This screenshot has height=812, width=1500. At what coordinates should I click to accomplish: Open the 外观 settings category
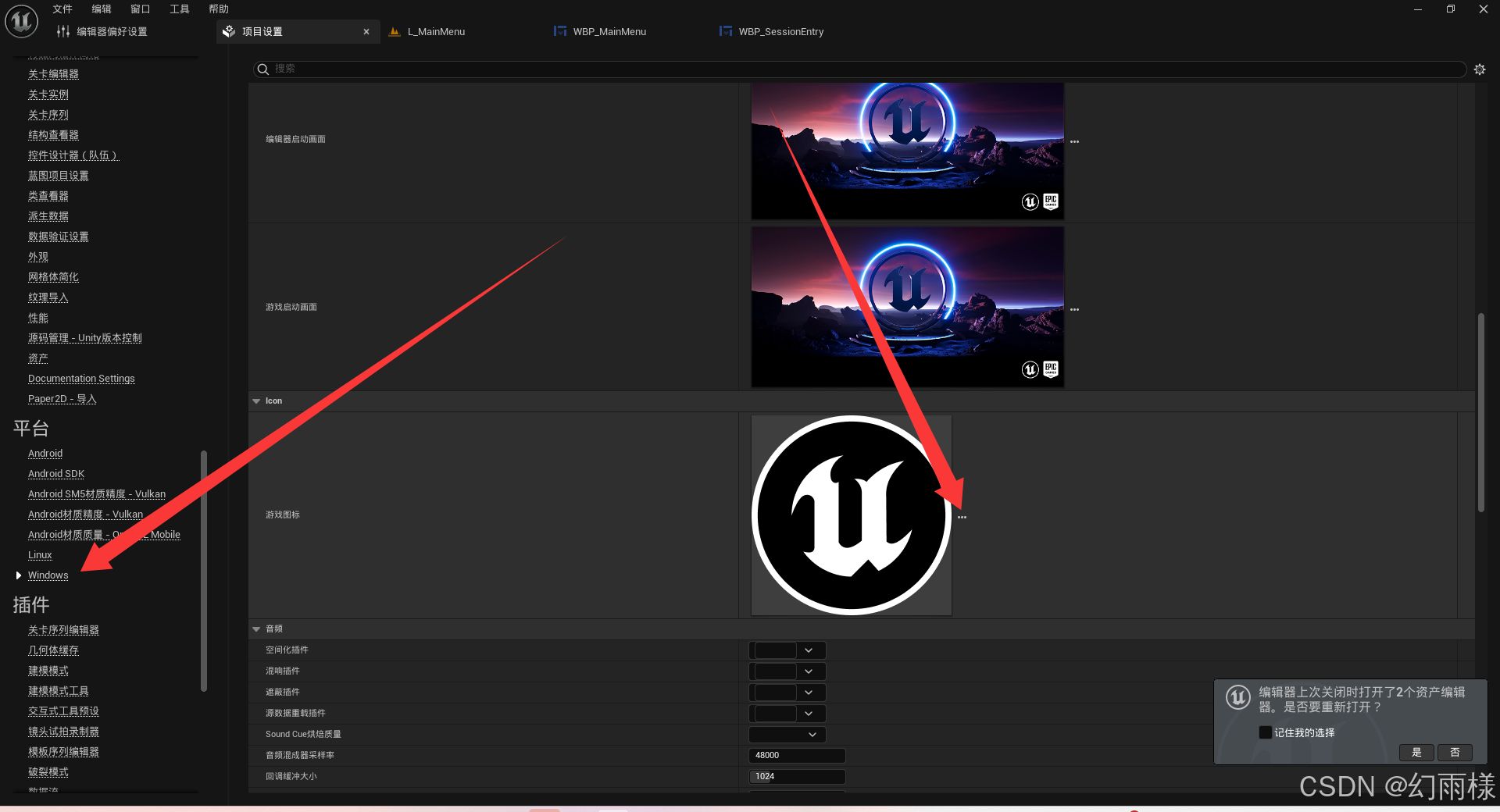(x=38, y=257)
